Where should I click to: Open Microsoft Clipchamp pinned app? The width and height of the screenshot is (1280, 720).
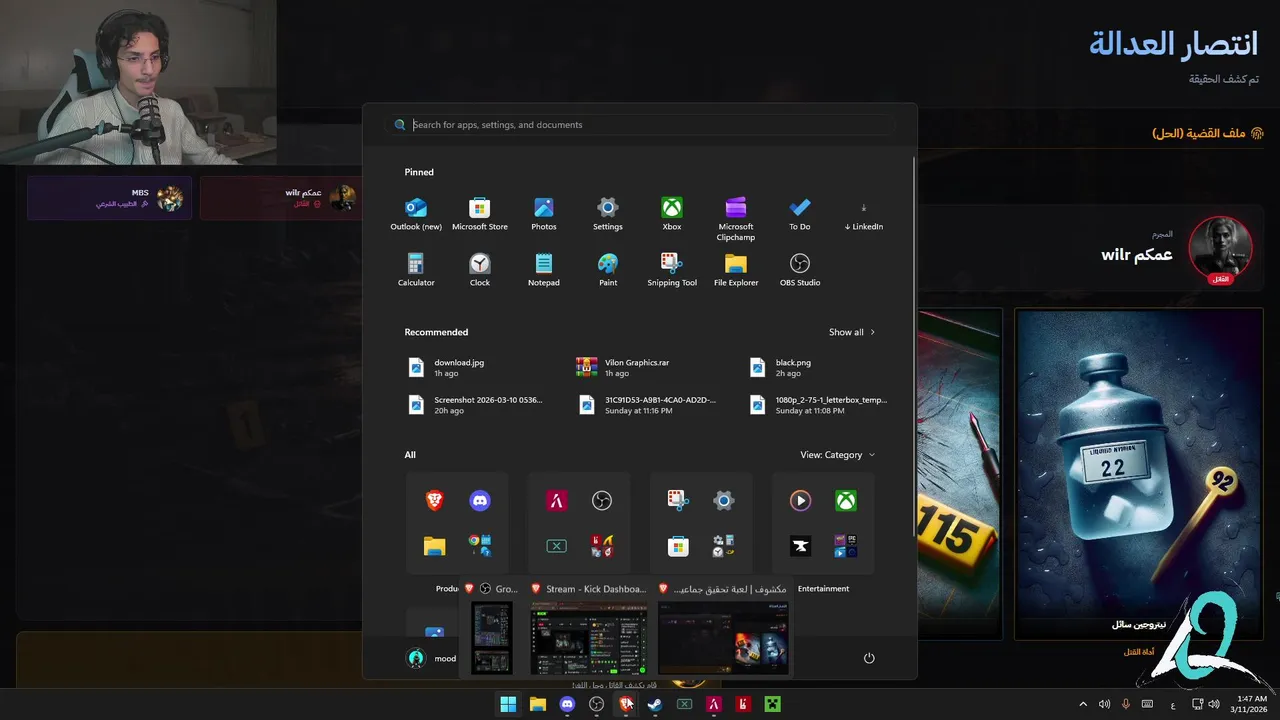(x=736, y=218)
